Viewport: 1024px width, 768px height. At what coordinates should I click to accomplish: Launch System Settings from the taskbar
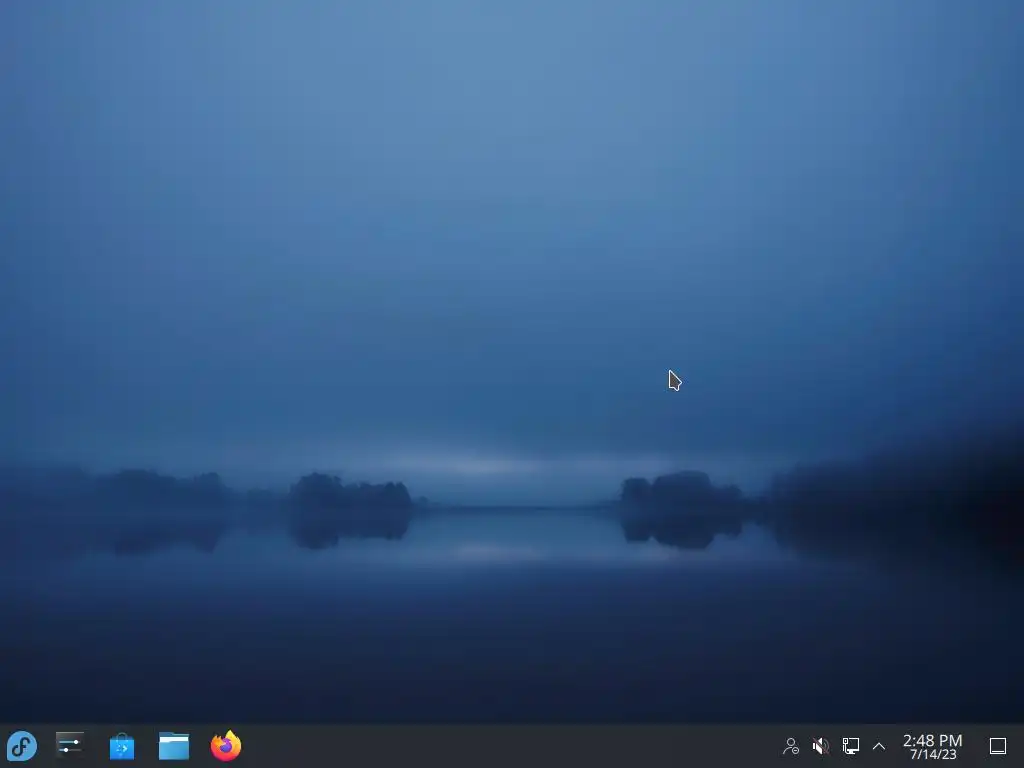coord(70,745)
